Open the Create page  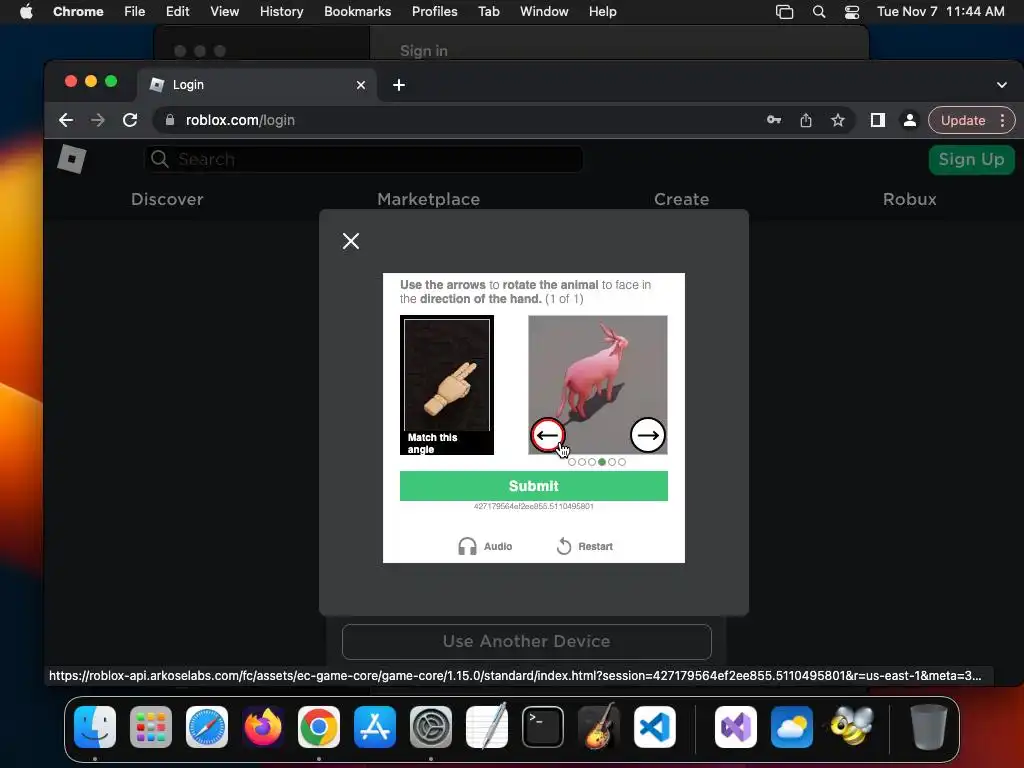681,199
